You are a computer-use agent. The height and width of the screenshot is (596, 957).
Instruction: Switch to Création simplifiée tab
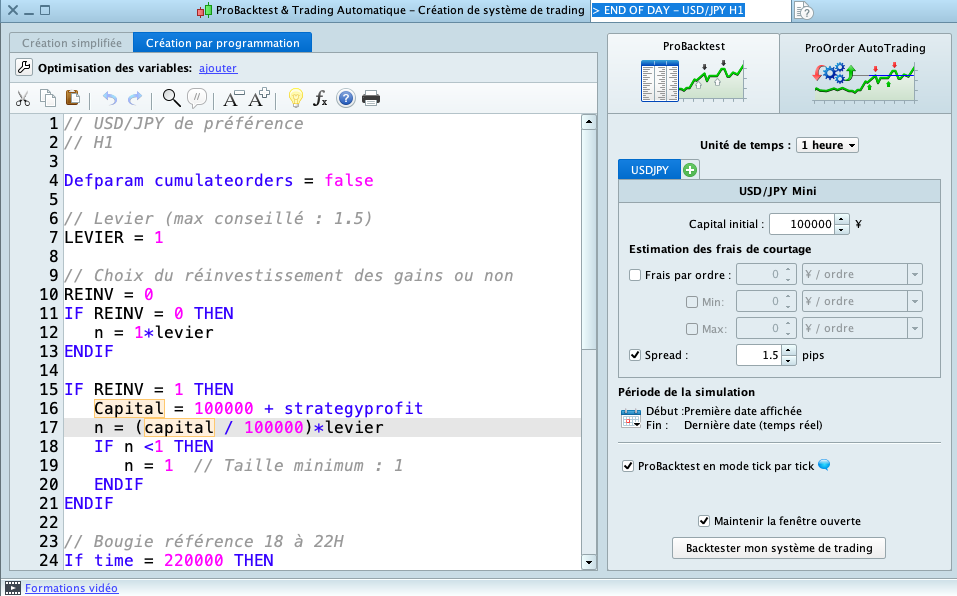click(72, 43)
